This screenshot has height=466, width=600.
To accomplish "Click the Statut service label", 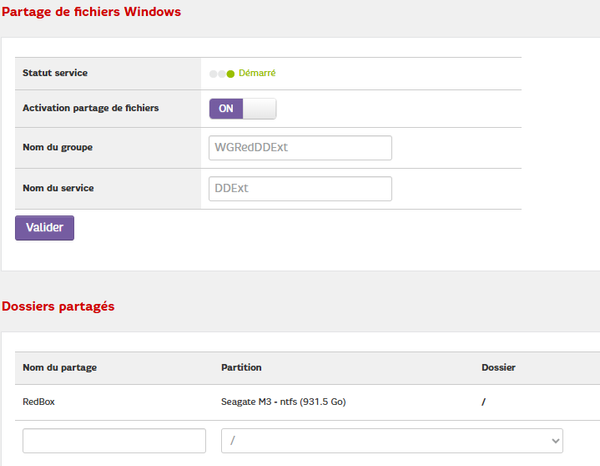I will tap(54, 73).
